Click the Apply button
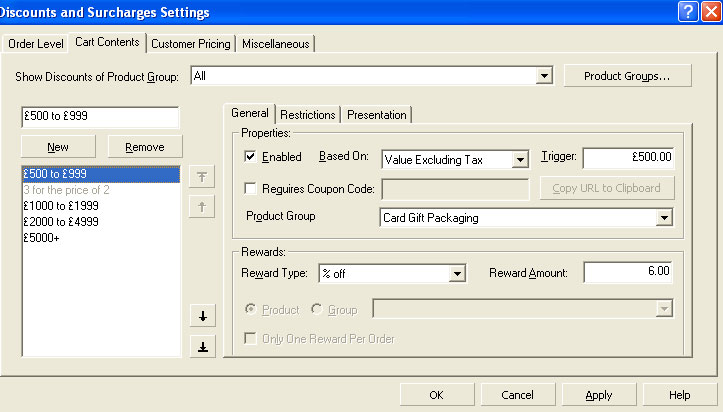Image resolution: width=723 pixels, height=412 pixels. pos(598,395)
